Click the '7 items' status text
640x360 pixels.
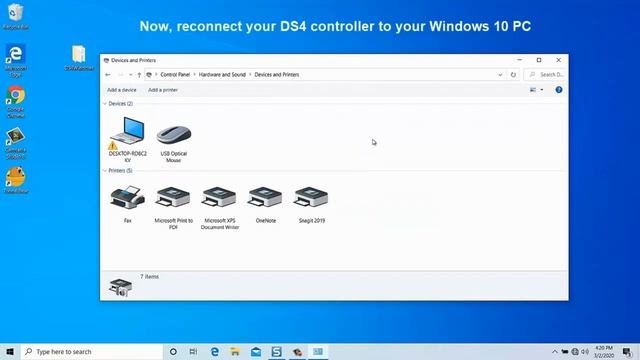tap(149, 277)
